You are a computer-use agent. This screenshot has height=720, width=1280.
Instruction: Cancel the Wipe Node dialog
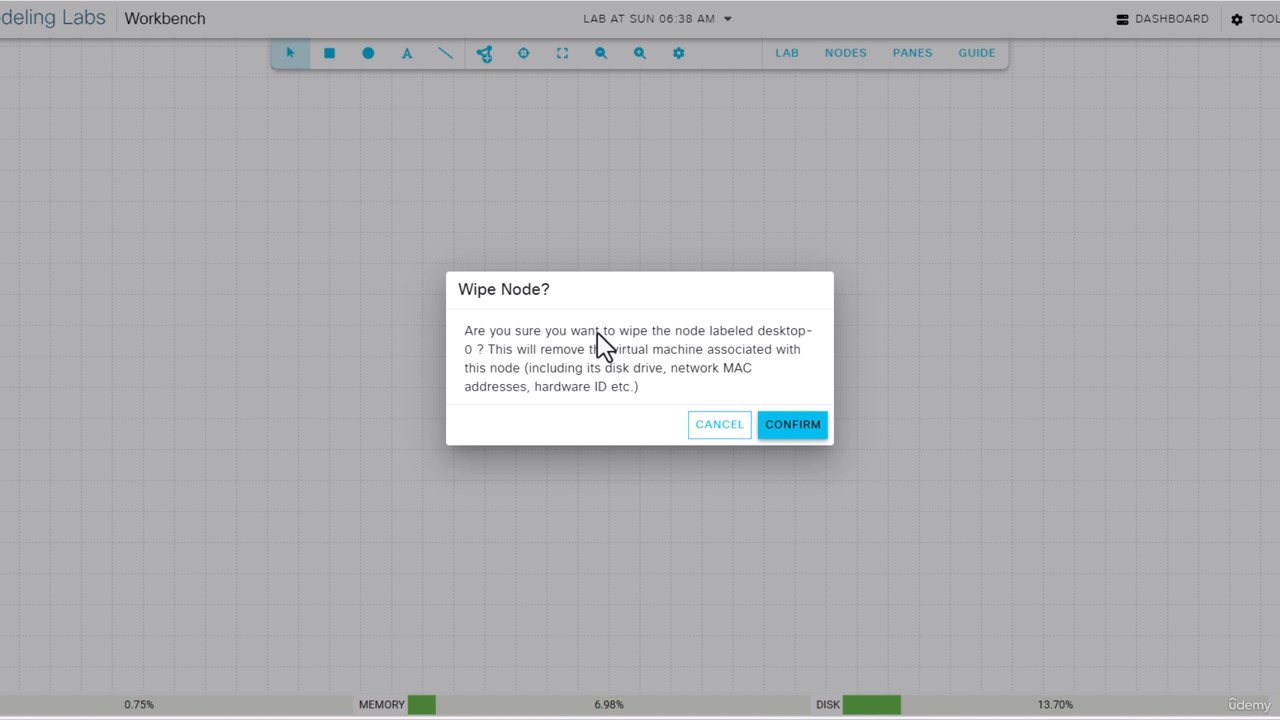point(719,424)
